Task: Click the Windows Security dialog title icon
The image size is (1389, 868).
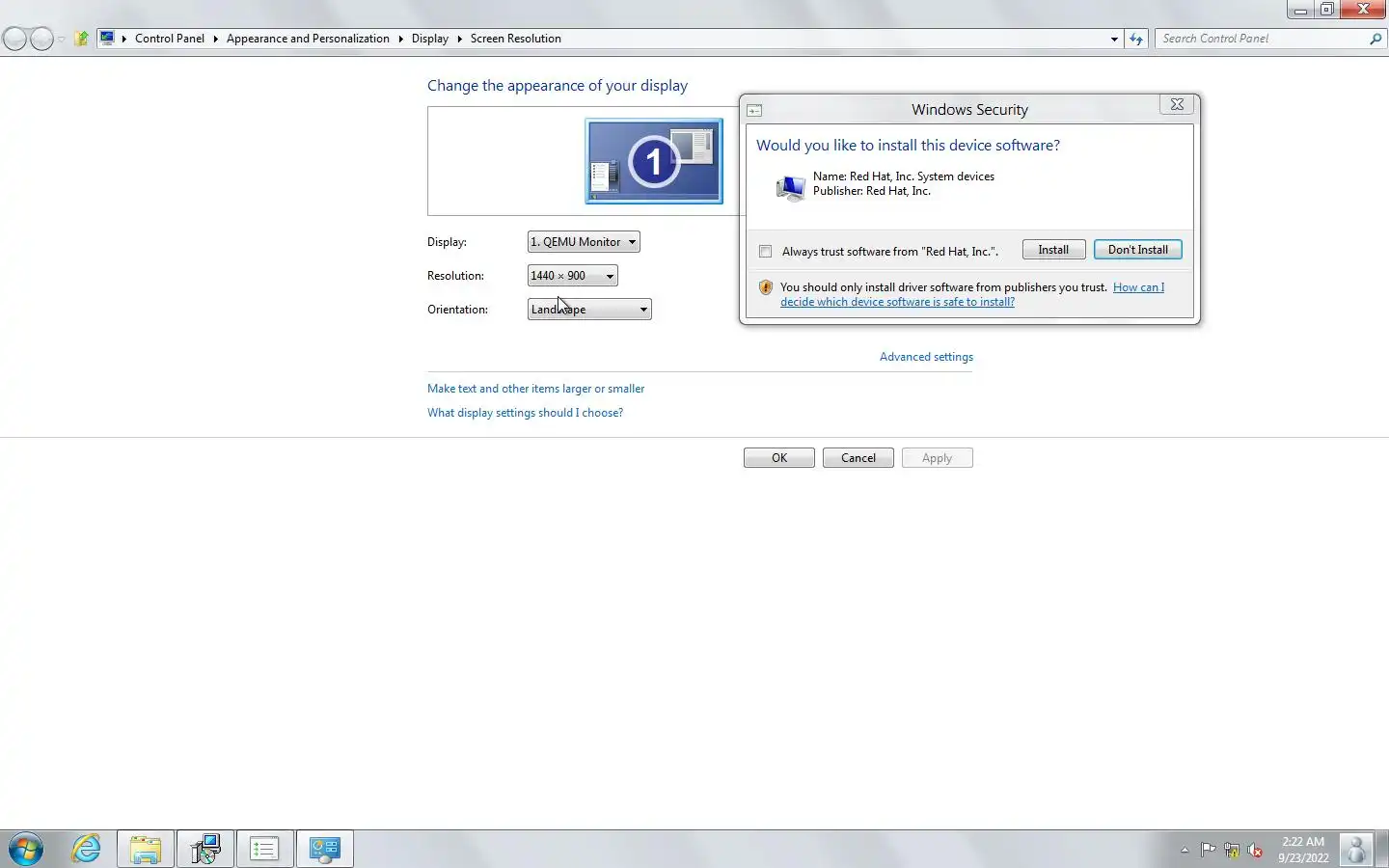Action: coord(754,110)
